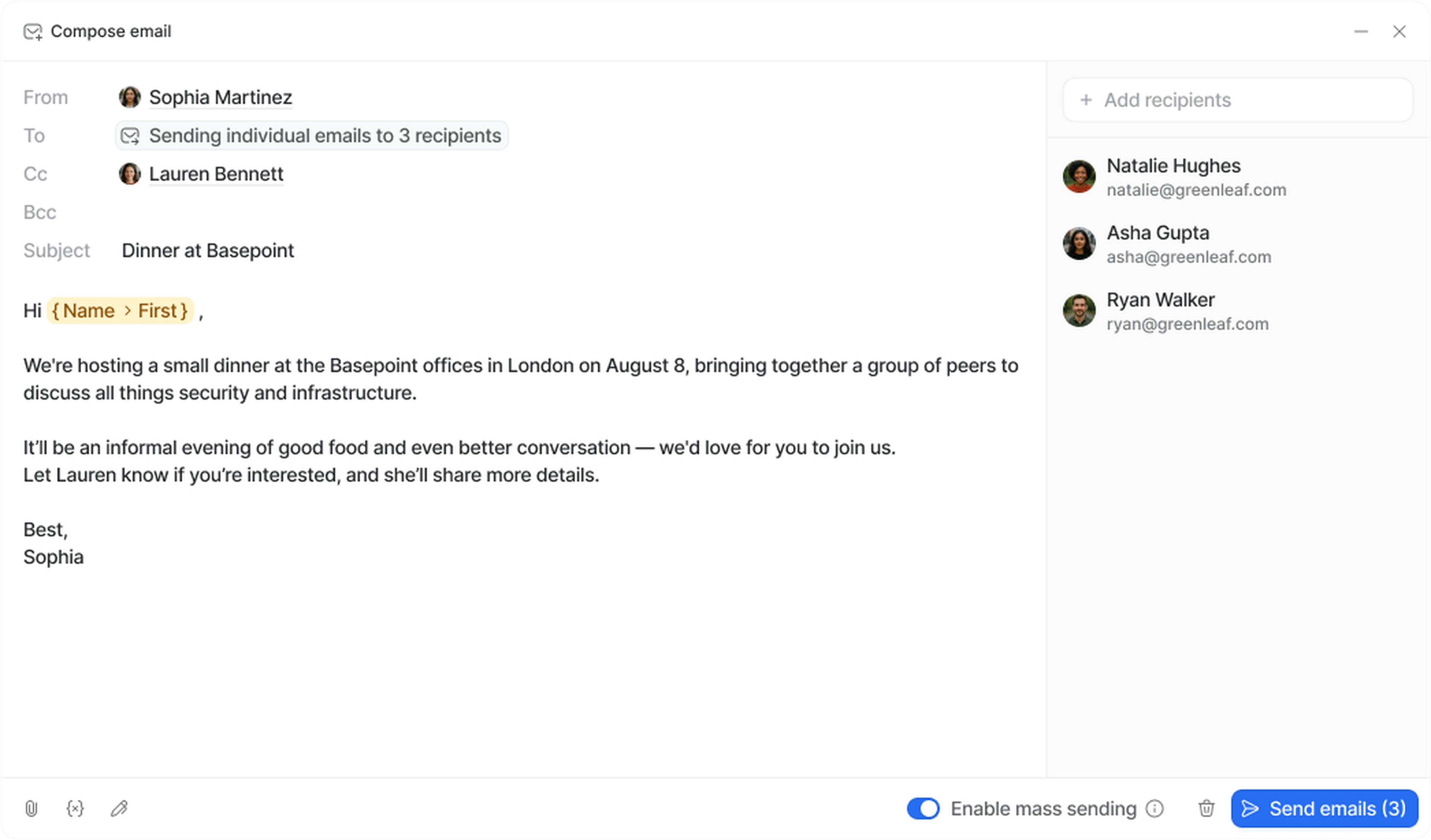
Task: Click the Name First variable chip
Action: [120, 311]
